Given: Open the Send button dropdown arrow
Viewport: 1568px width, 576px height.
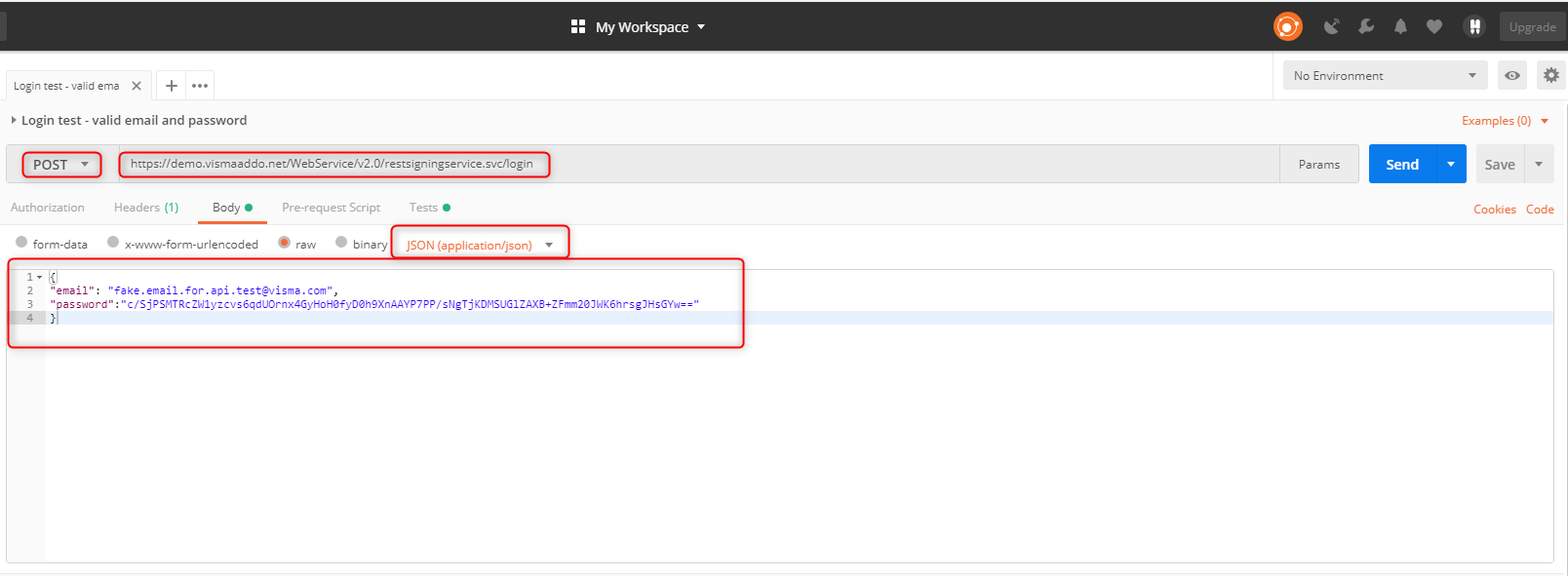Looking at the screenshot, I should click(1451, 164).
